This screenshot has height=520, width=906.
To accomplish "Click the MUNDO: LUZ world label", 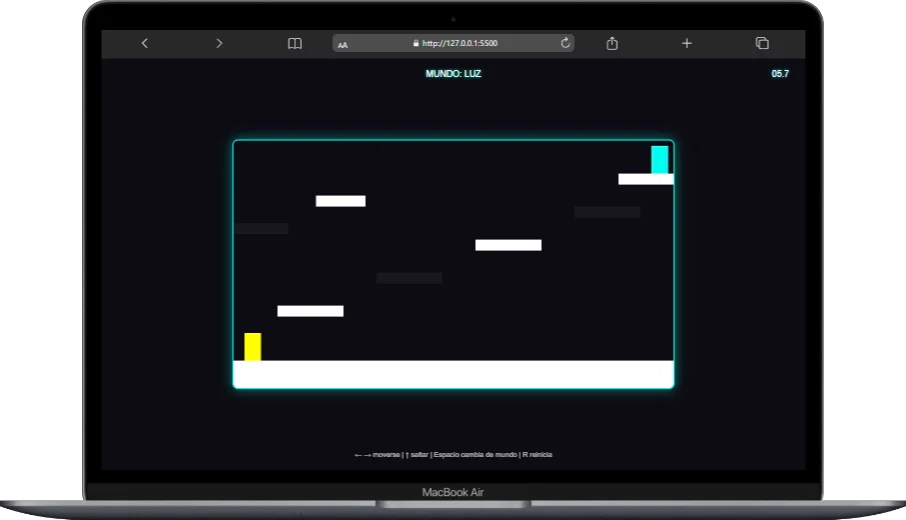I will tap(453, 74).
